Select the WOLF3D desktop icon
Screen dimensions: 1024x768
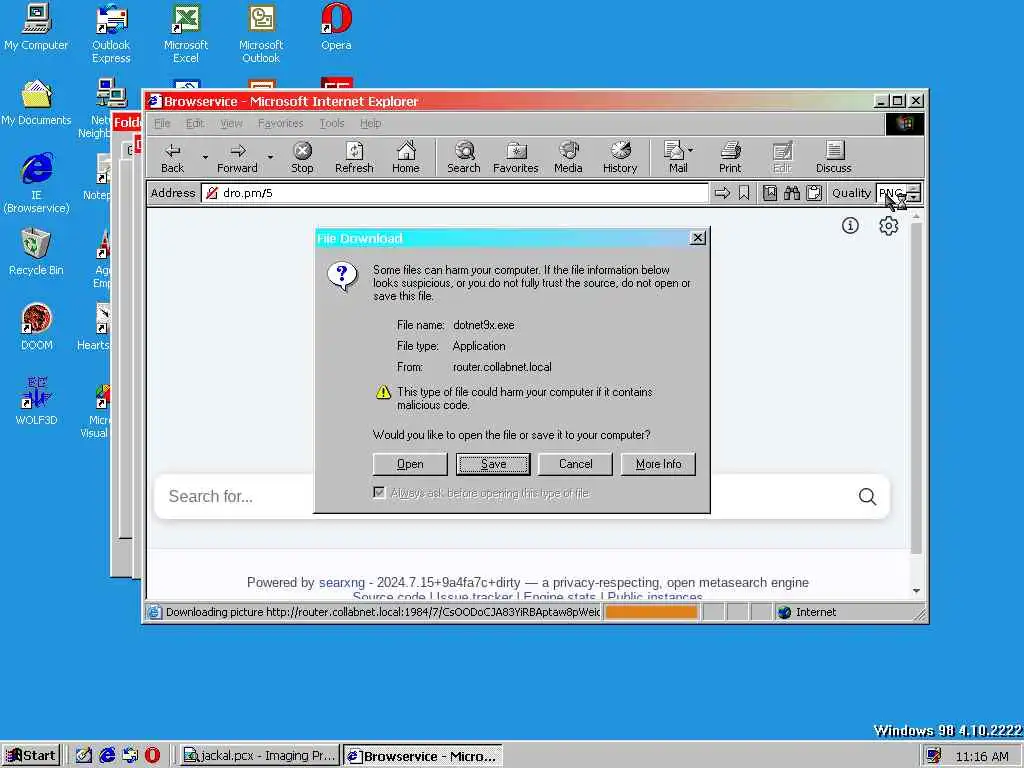coord(37,401)
